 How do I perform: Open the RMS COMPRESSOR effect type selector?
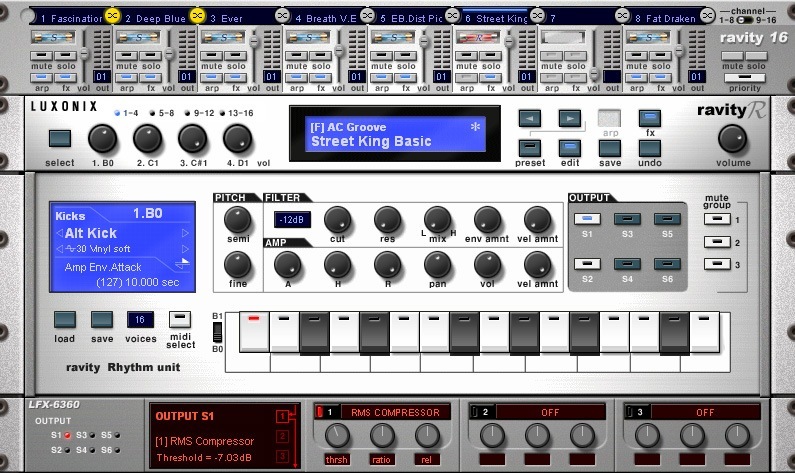pyautogui.click(x=395, y=412)
